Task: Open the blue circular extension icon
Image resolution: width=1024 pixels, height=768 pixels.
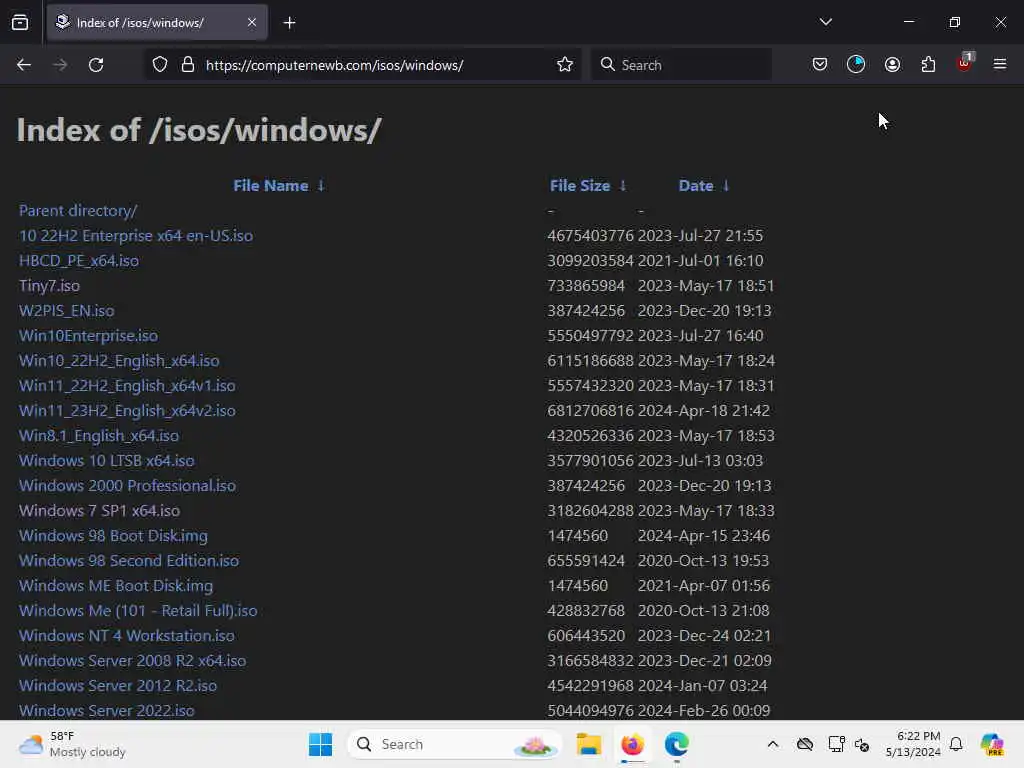Action: (856, 64)
